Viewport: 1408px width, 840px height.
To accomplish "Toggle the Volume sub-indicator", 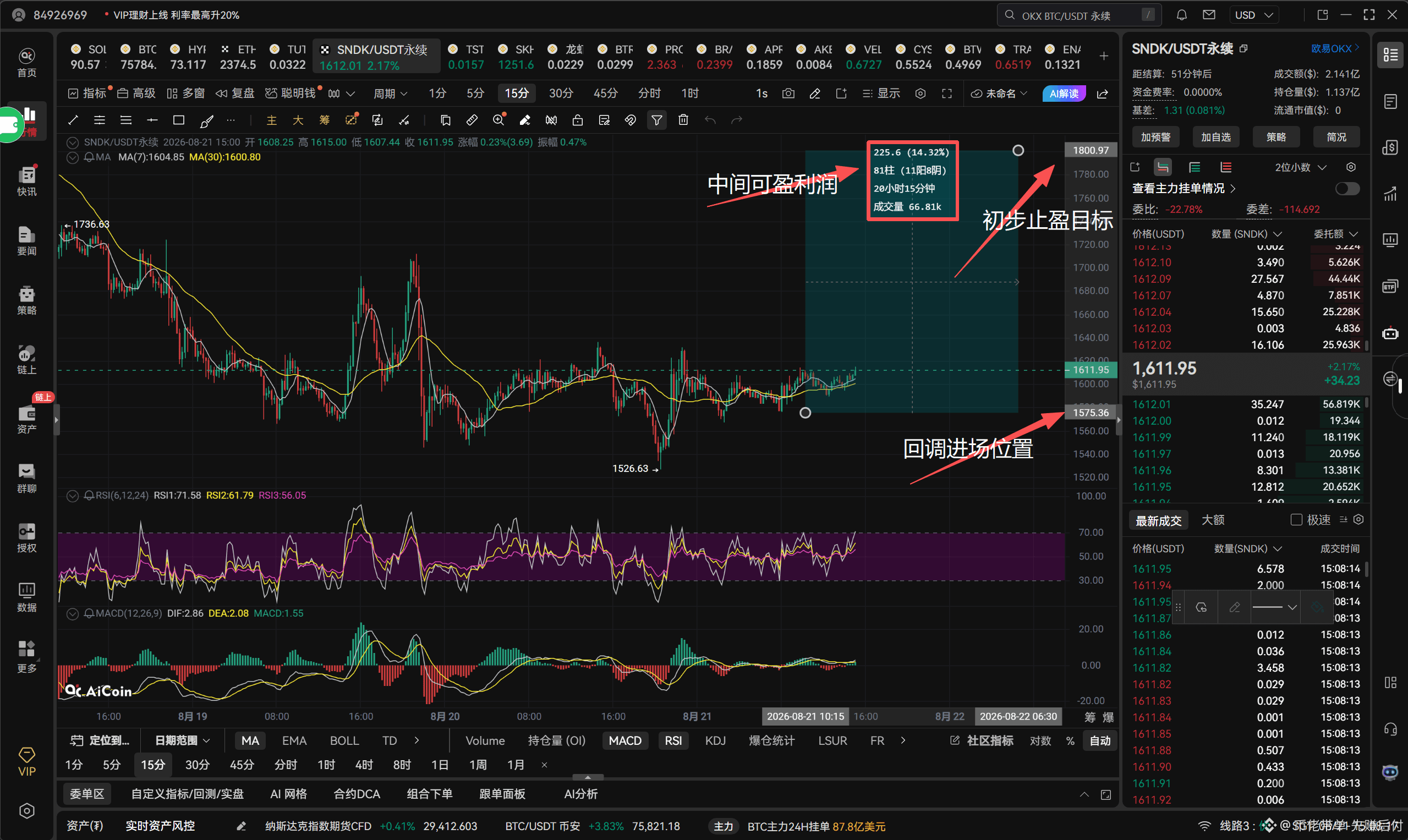I will tap(485, 741).
